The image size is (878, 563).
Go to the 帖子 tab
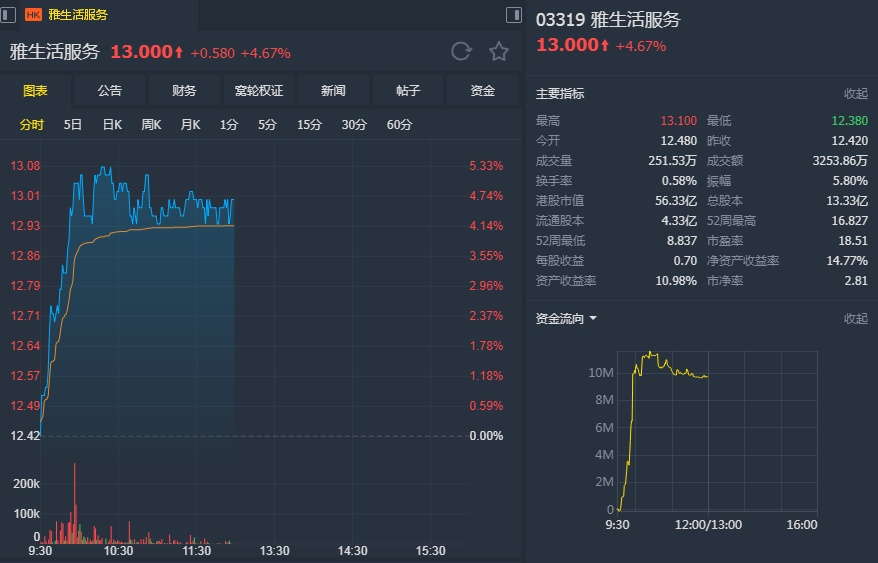[x=408, y=91]
